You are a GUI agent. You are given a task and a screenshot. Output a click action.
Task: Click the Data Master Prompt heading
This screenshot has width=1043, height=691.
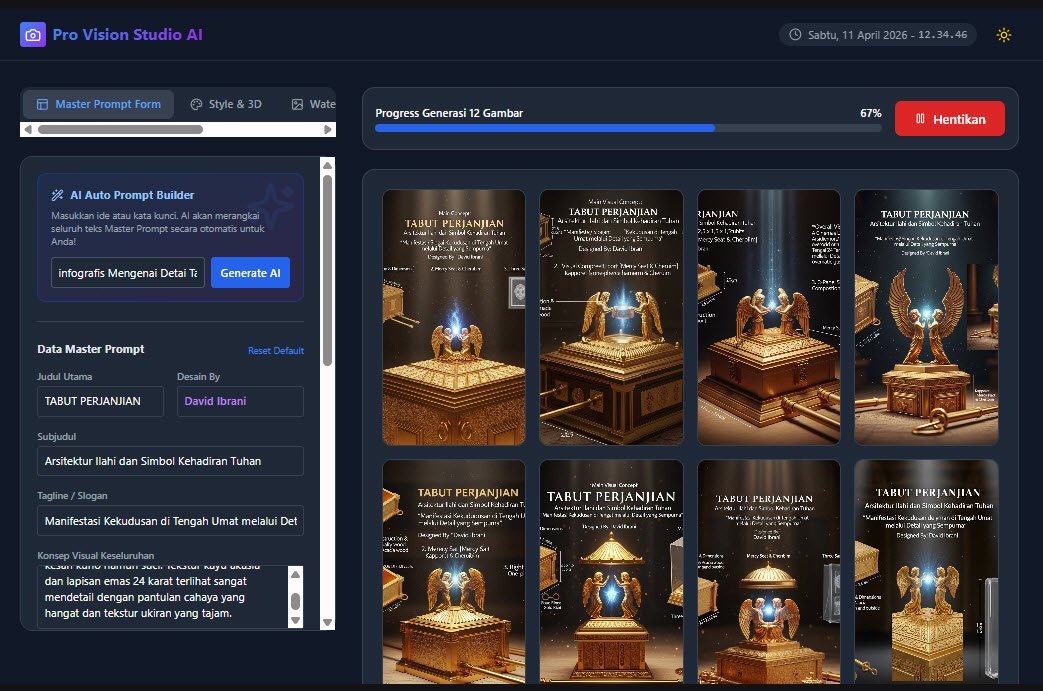click(90, 349)
